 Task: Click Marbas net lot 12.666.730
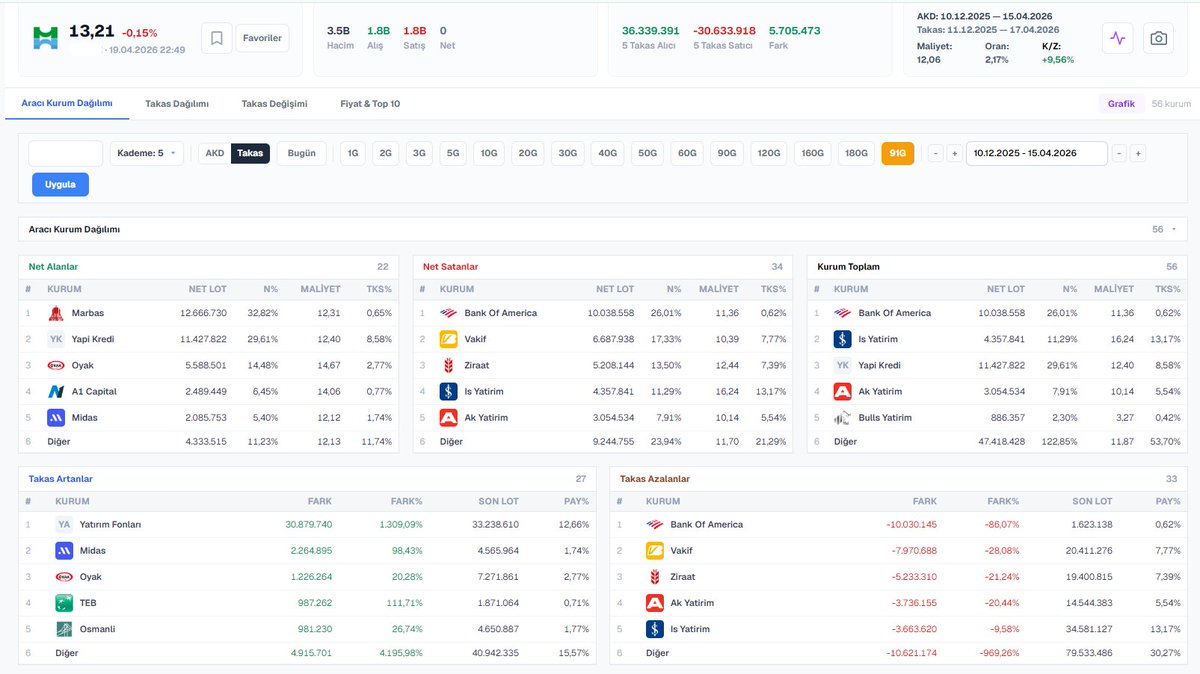click(x=203, y=313)
